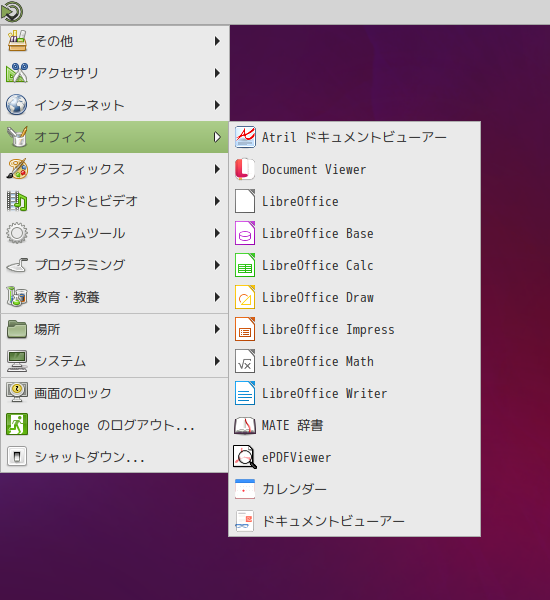Expand the インターネット submenu arrow

217,105
